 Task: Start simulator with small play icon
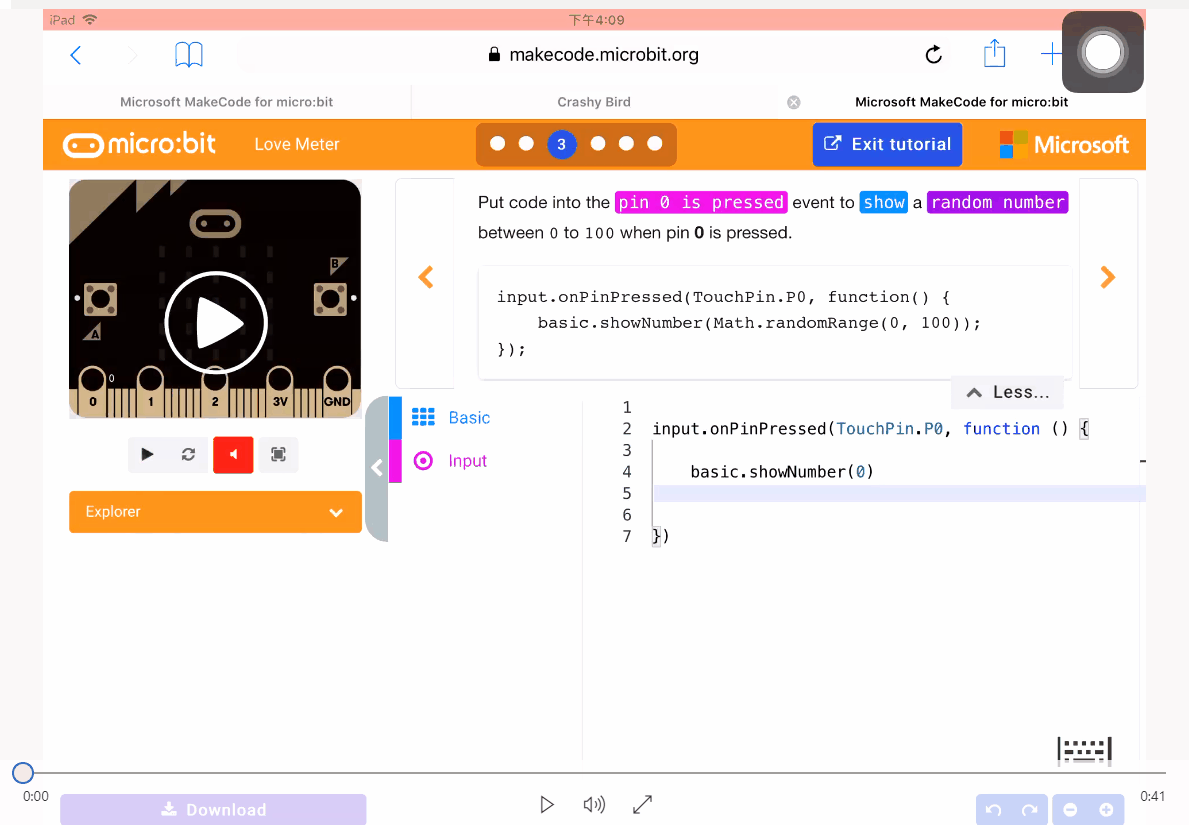pos(147,454)
